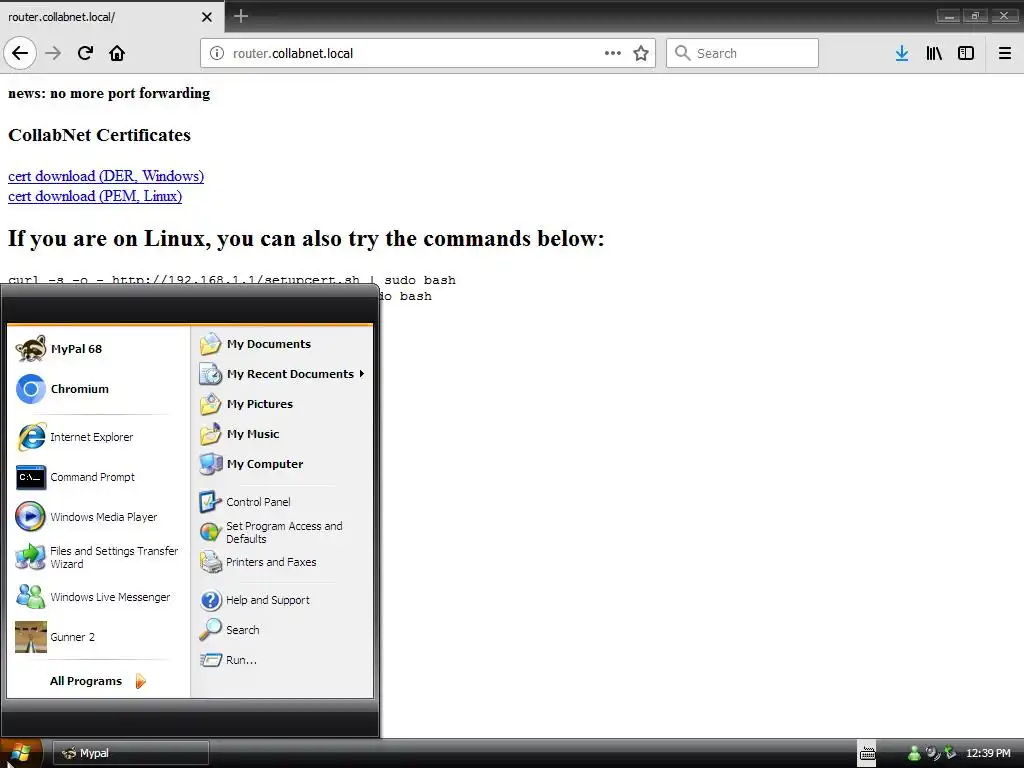Screen dimensions: 1024x768
Task: Open Internet Explorer from Start menu
Action: [x=97, y=437]
